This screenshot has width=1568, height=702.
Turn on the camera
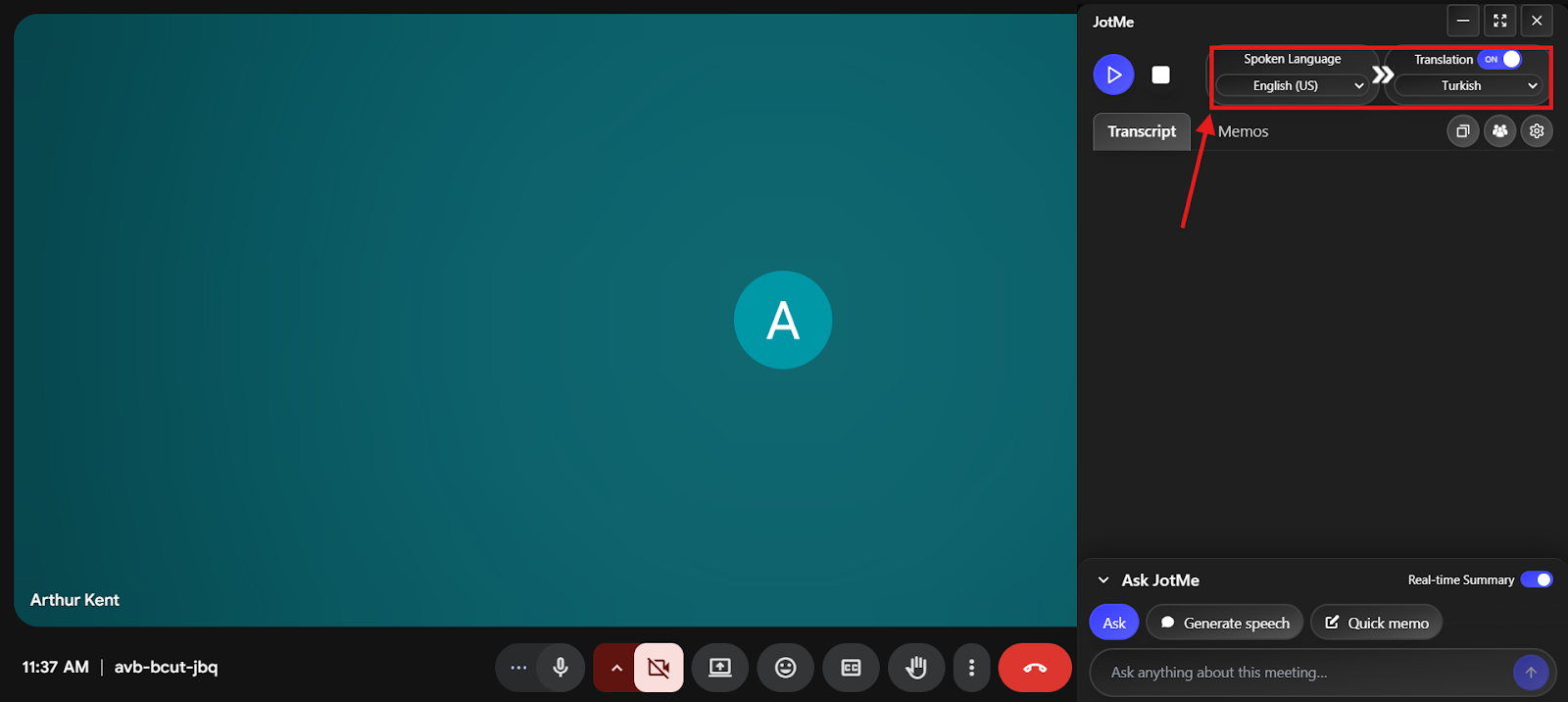659,668
